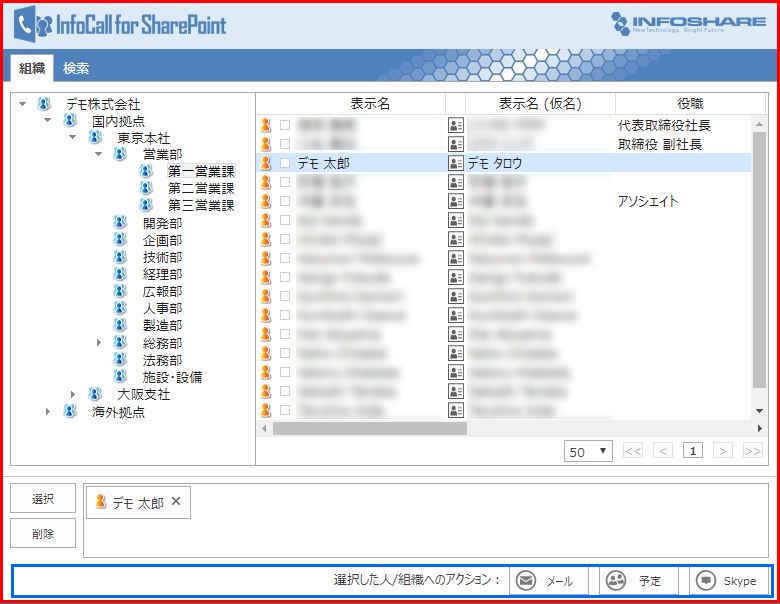This screenshot has width=780, height=604.
Task: Tick the checkbox for アソシエイト row
Action: click(x=285, y=201)
